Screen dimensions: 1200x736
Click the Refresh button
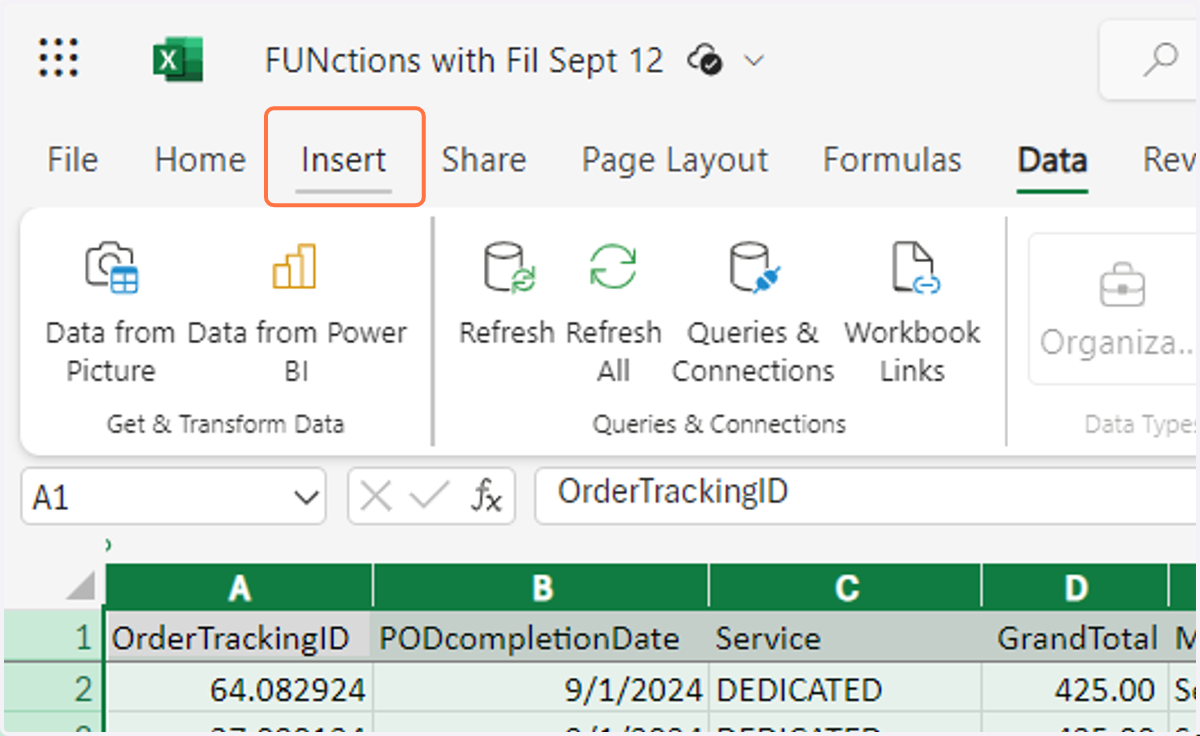506,295
